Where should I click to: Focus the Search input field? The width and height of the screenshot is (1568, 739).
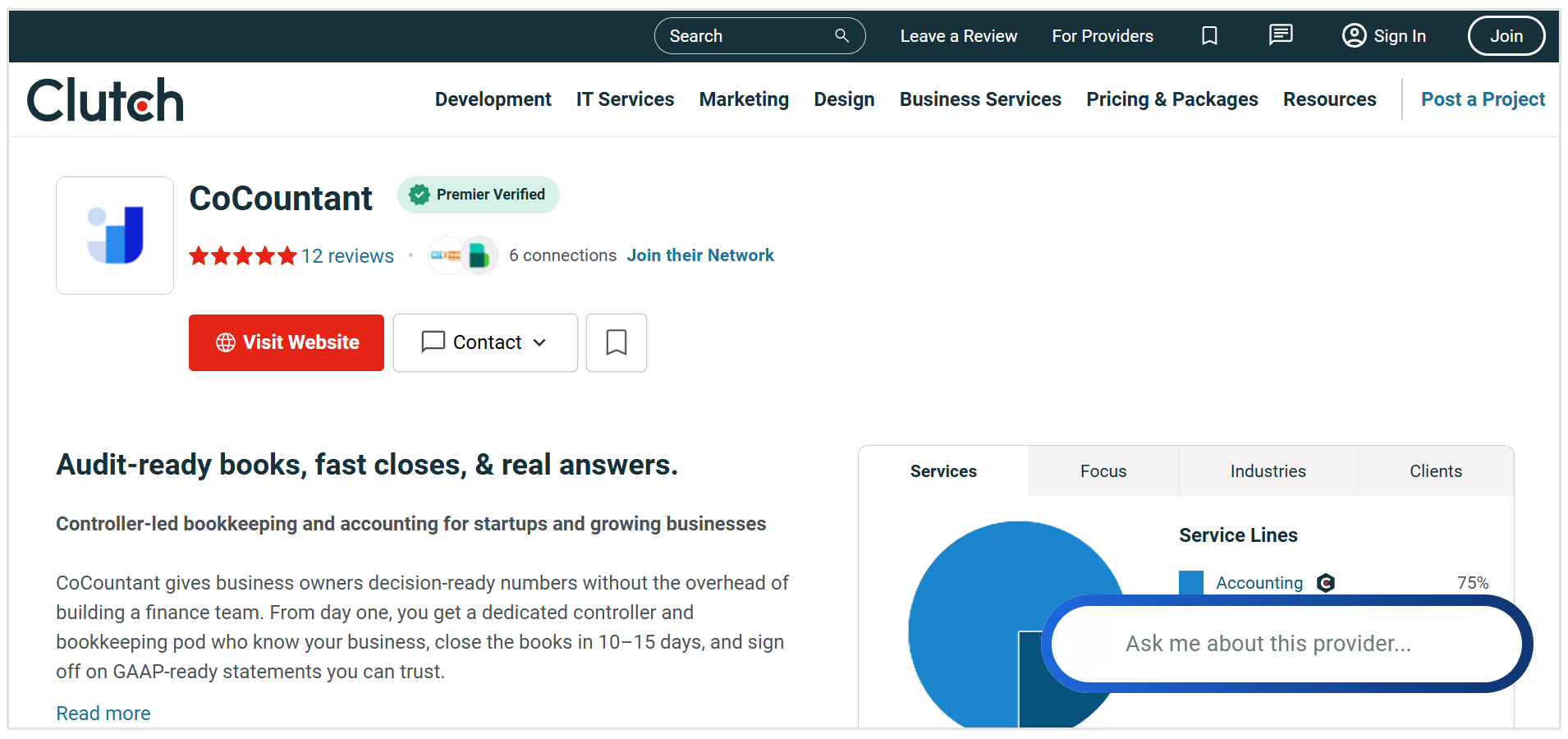coord(759,35)
